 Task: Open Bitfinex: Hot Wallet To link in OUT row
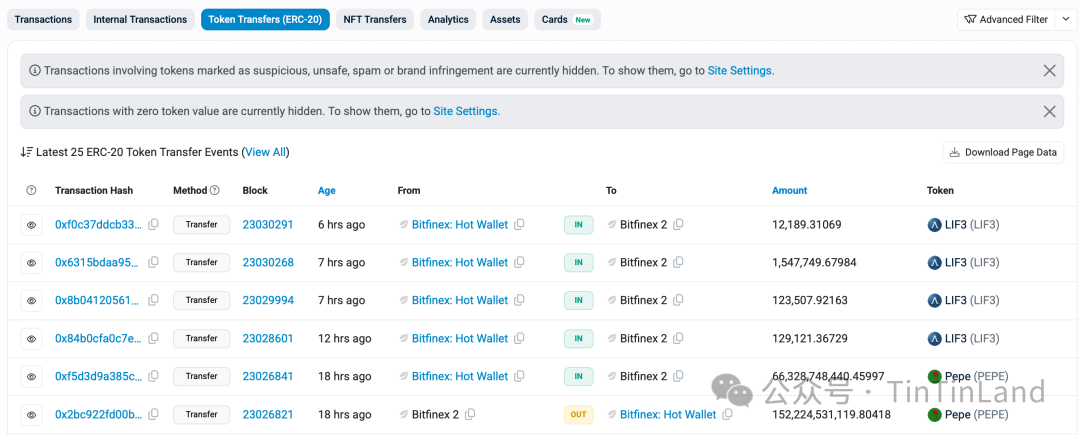coord(668,414)
